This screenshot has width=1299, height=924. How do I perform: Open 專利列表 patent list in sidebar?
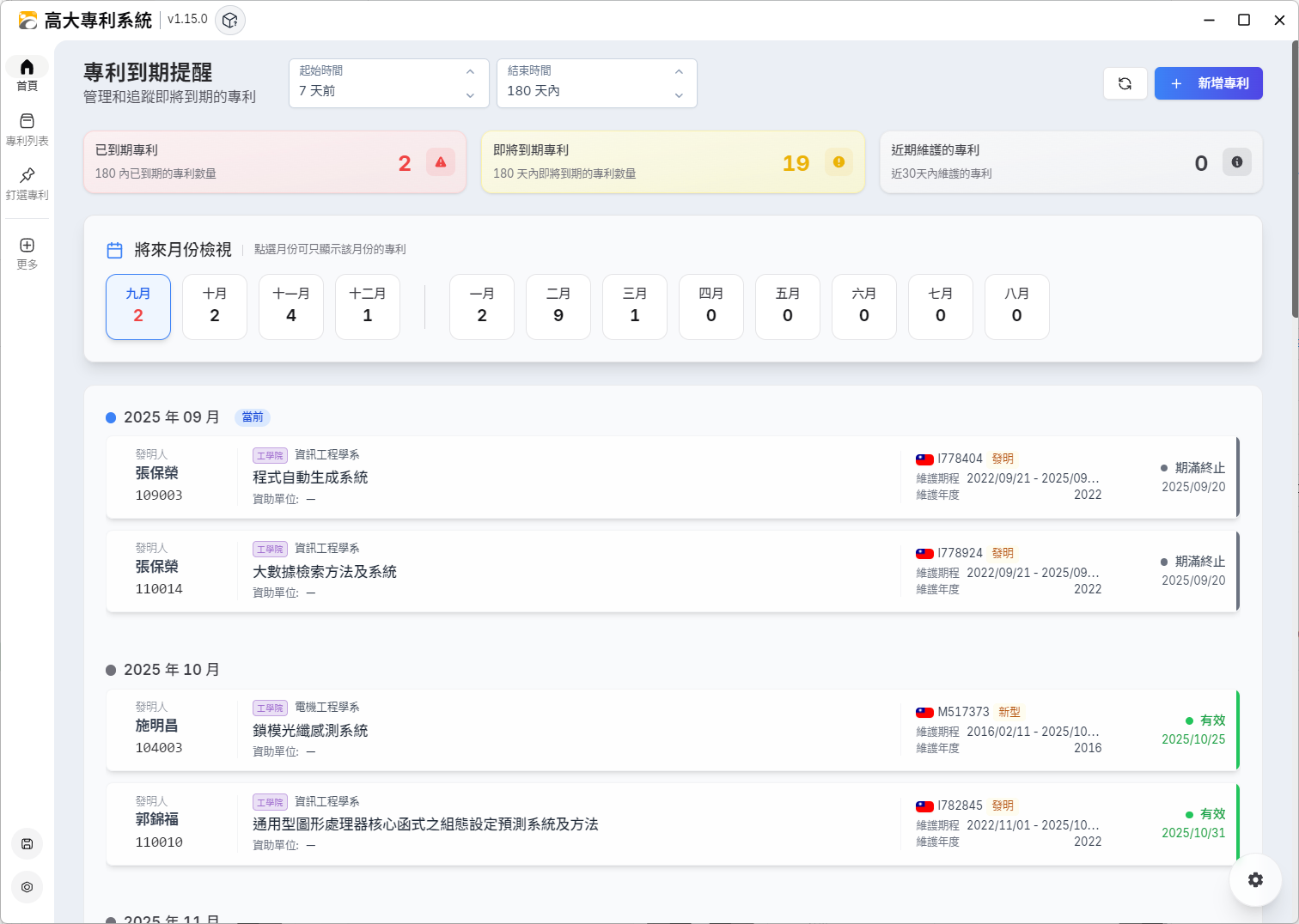pos(27,122)
